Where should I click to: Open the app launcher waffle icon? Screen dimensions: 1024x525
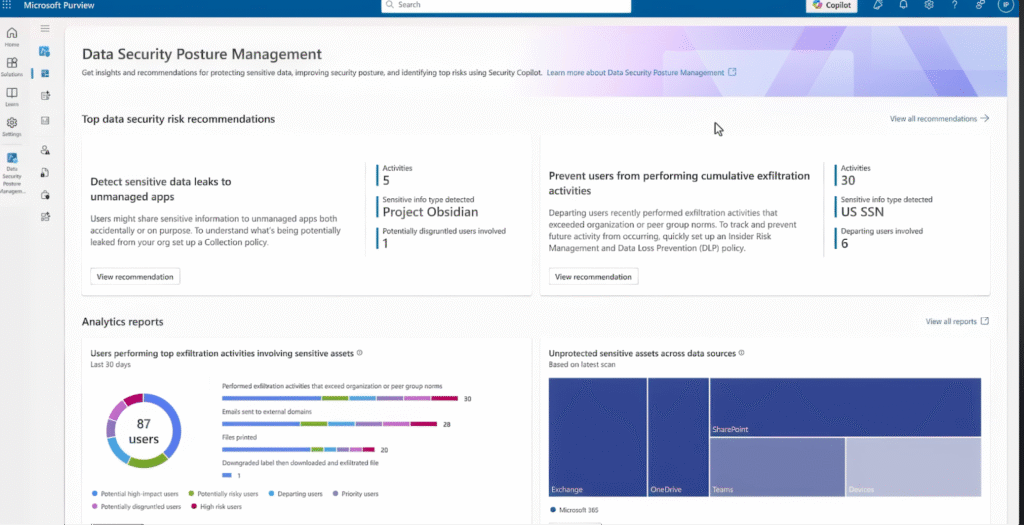9,5
